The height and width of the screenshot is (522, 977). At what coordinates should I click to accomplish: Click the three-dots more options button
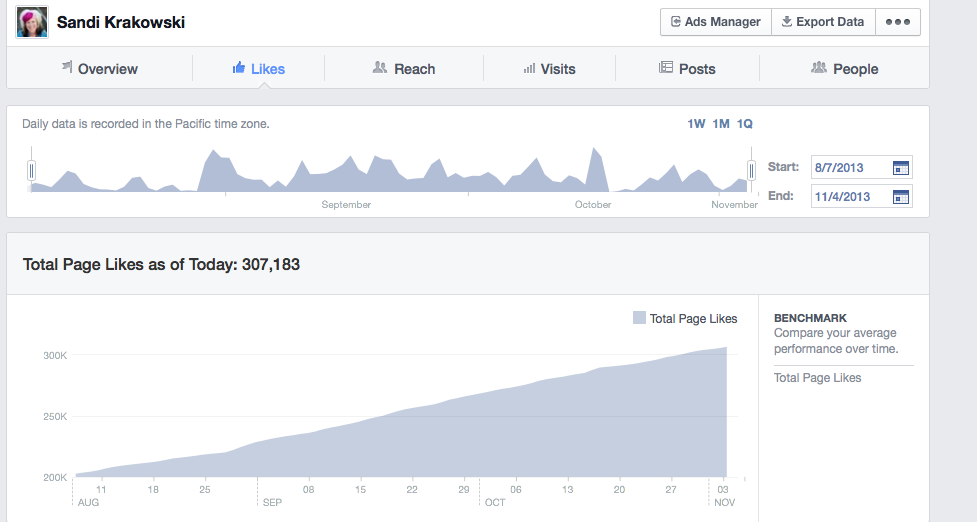[x=898, y=22]
